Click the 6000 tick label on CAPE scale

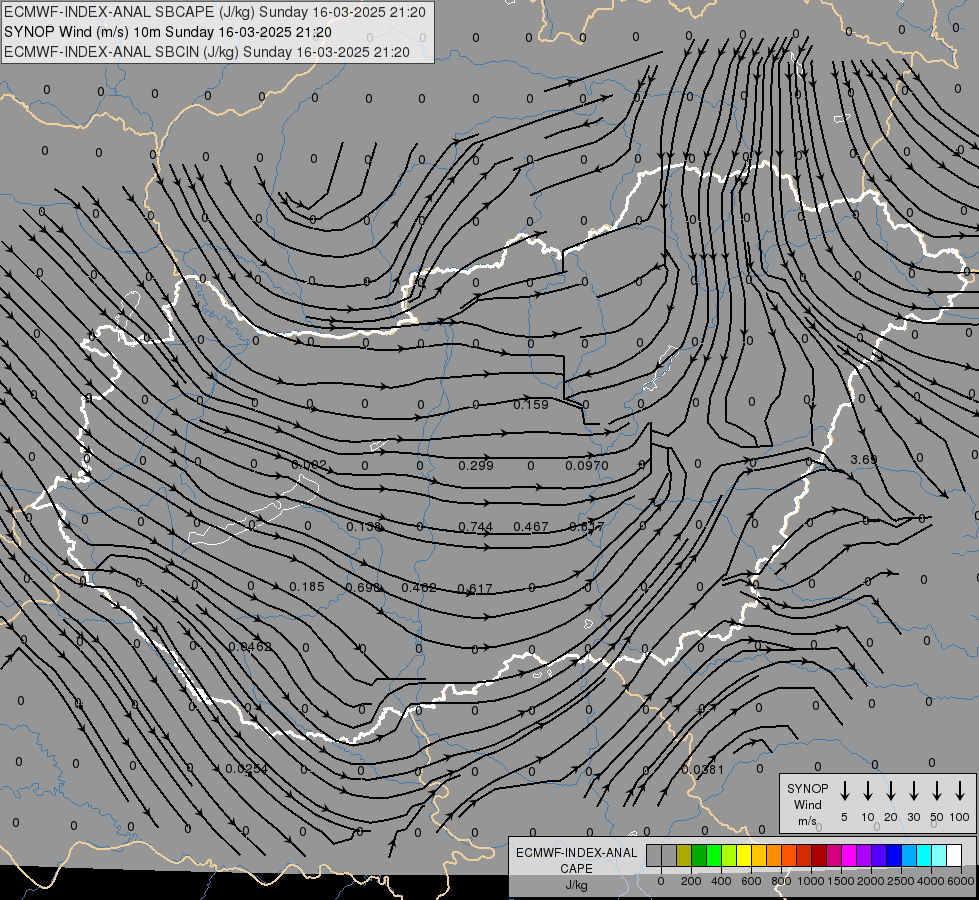[961, 881]
